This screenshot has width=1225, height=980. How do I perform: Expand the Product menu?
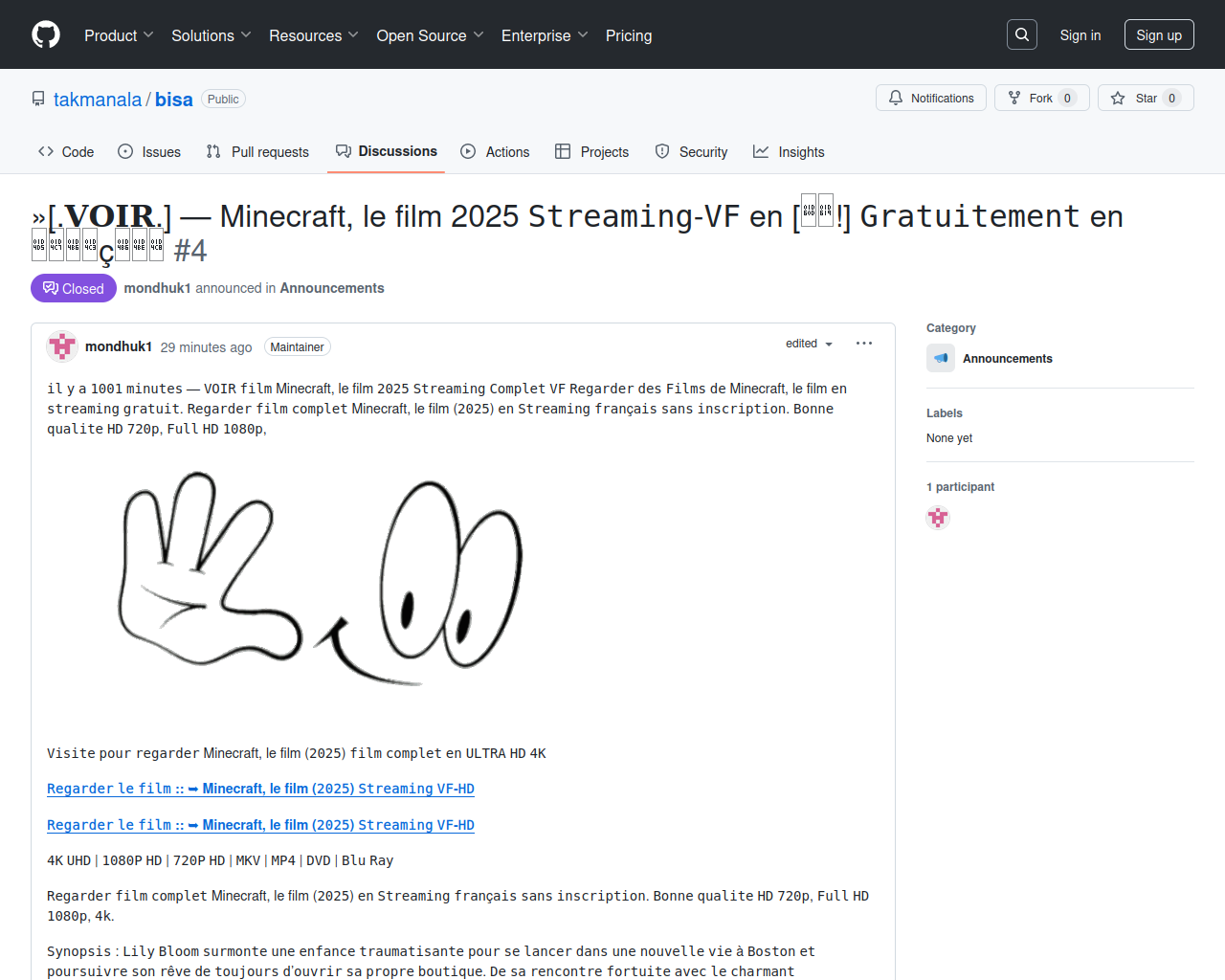pyautogui.click(x=119, y=35)
